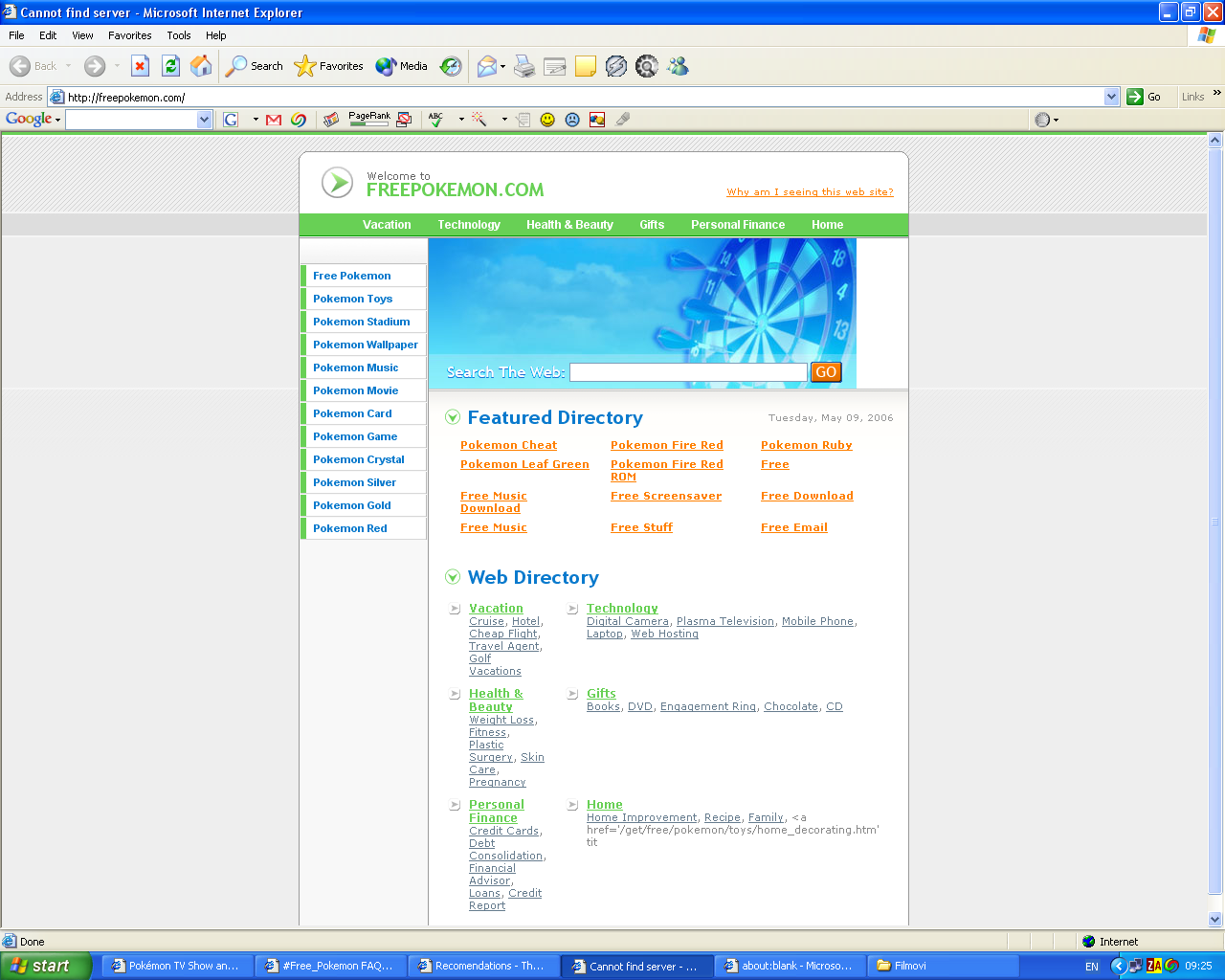1225x980 pixels.
Task: Click the sad smiley face icon
Action: tap(572, 120)
